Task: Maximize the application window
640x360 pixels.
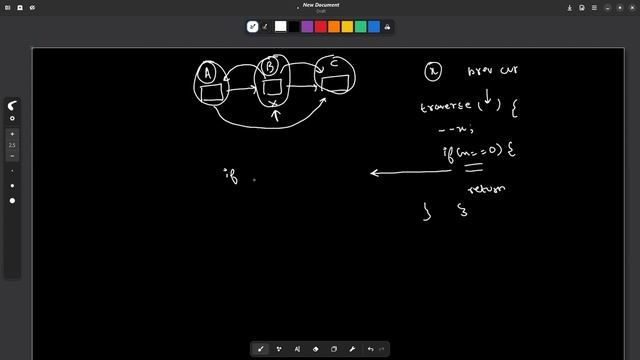Action: (x=620, y=8)
